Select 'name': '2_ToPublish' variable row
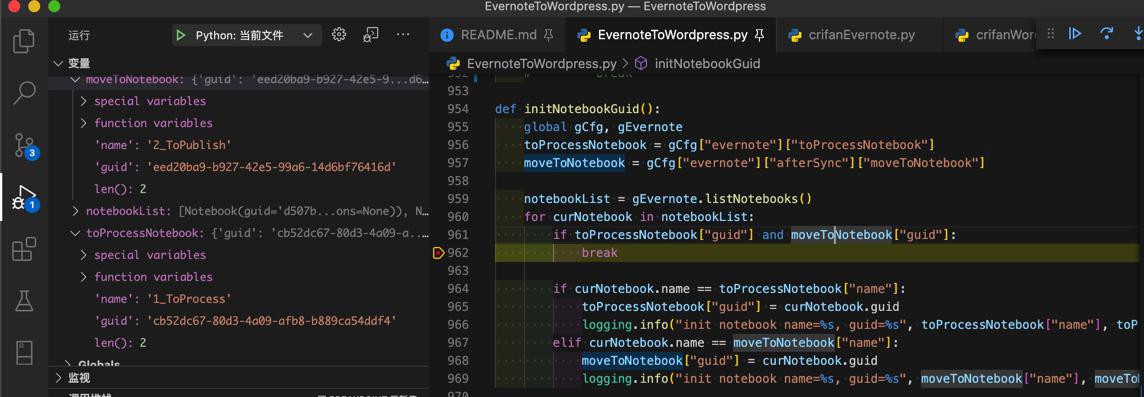The height and width of the screenshot is (397, 1144). [x=239, y=145]
